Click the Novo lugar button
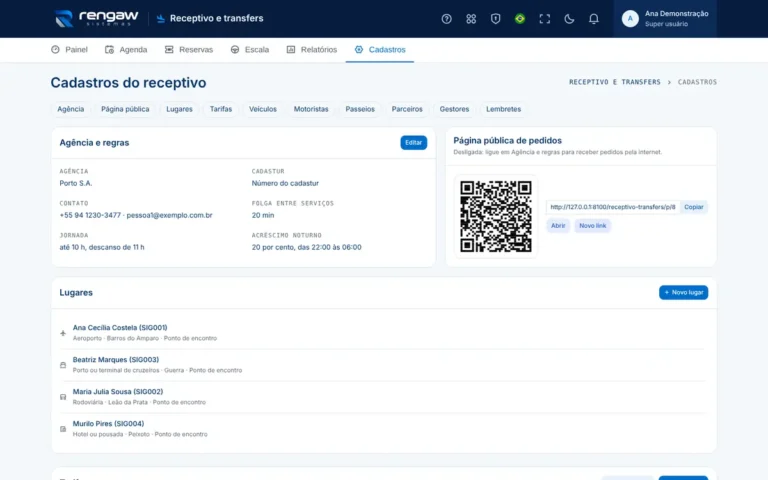This screenshot has width=768, height=480. pos(683,292)
